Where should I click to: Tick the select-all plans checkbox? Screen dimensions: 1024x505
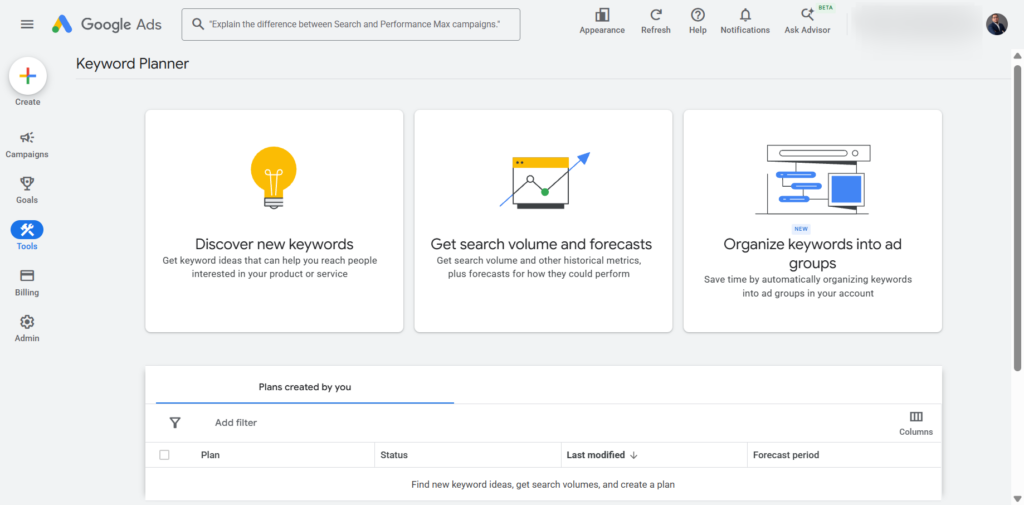pyautogui.click(x=164, y=455)
